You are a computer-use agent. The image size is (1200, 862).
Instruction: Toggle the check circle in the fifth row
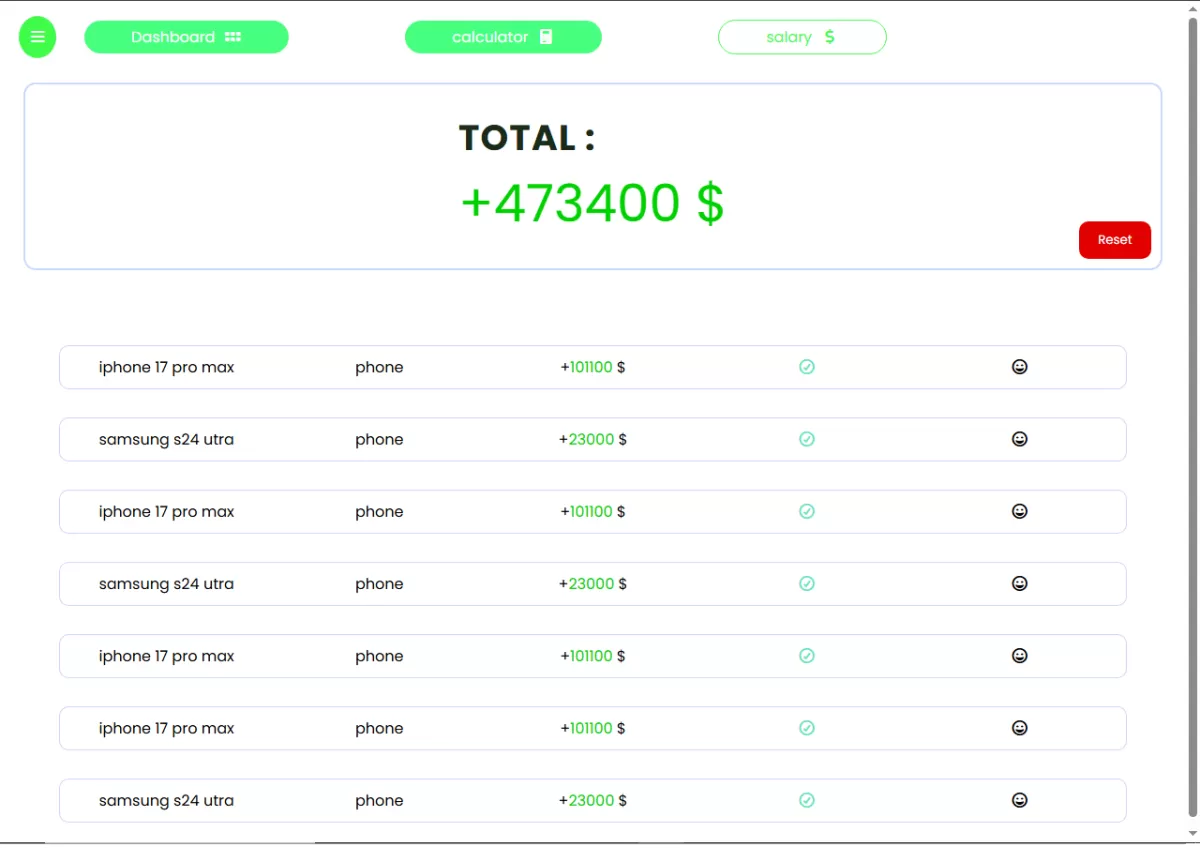pyautogui.click(x=807, y=656)
